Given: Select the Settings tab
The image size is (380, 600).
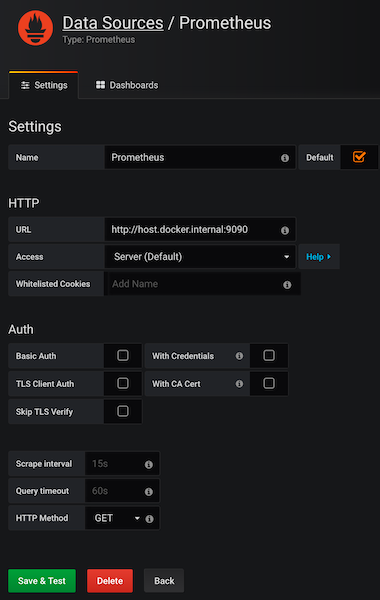Looking at the screenshot, I should [x=44, y=85].
